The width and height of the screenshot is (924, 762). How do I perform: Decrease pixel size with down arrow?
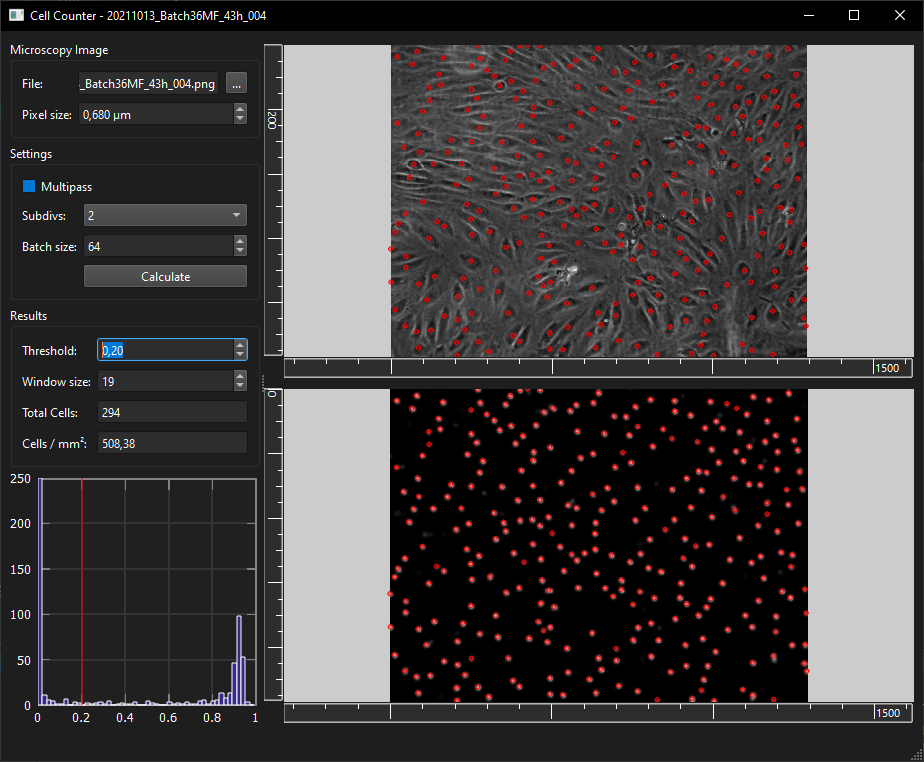point(240,119)
